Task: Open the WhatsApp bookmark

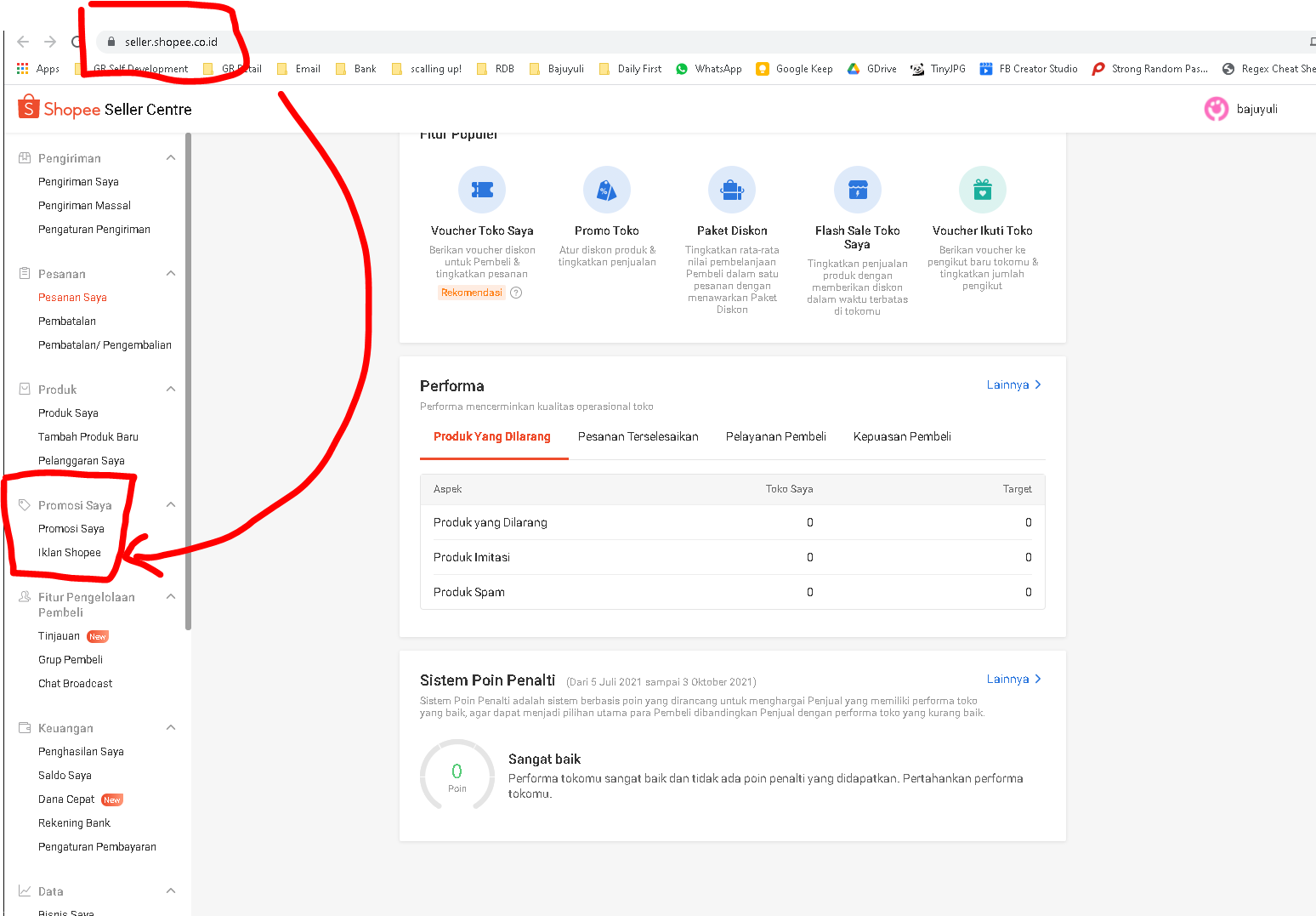Action: point(709,69)
